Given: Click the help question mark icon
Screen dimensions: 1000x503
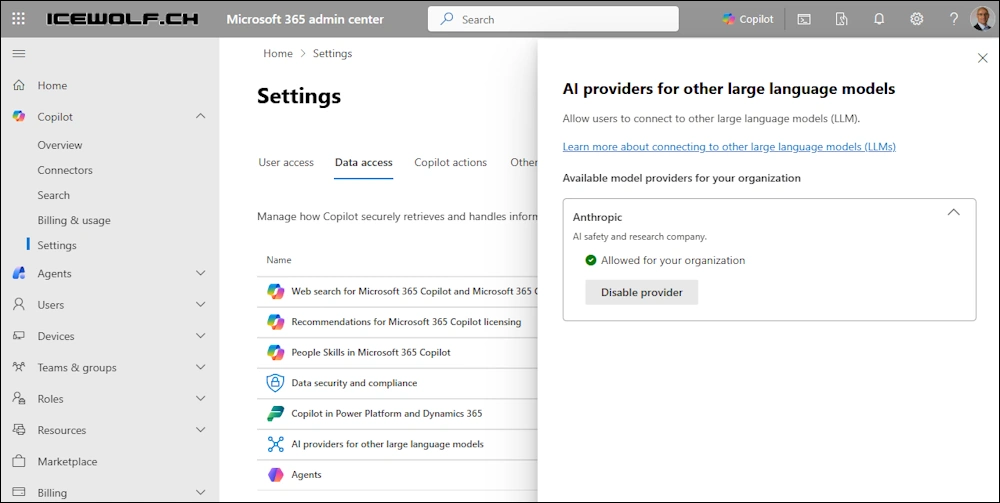Looking at the screenshot, I should tap(953, 19).
